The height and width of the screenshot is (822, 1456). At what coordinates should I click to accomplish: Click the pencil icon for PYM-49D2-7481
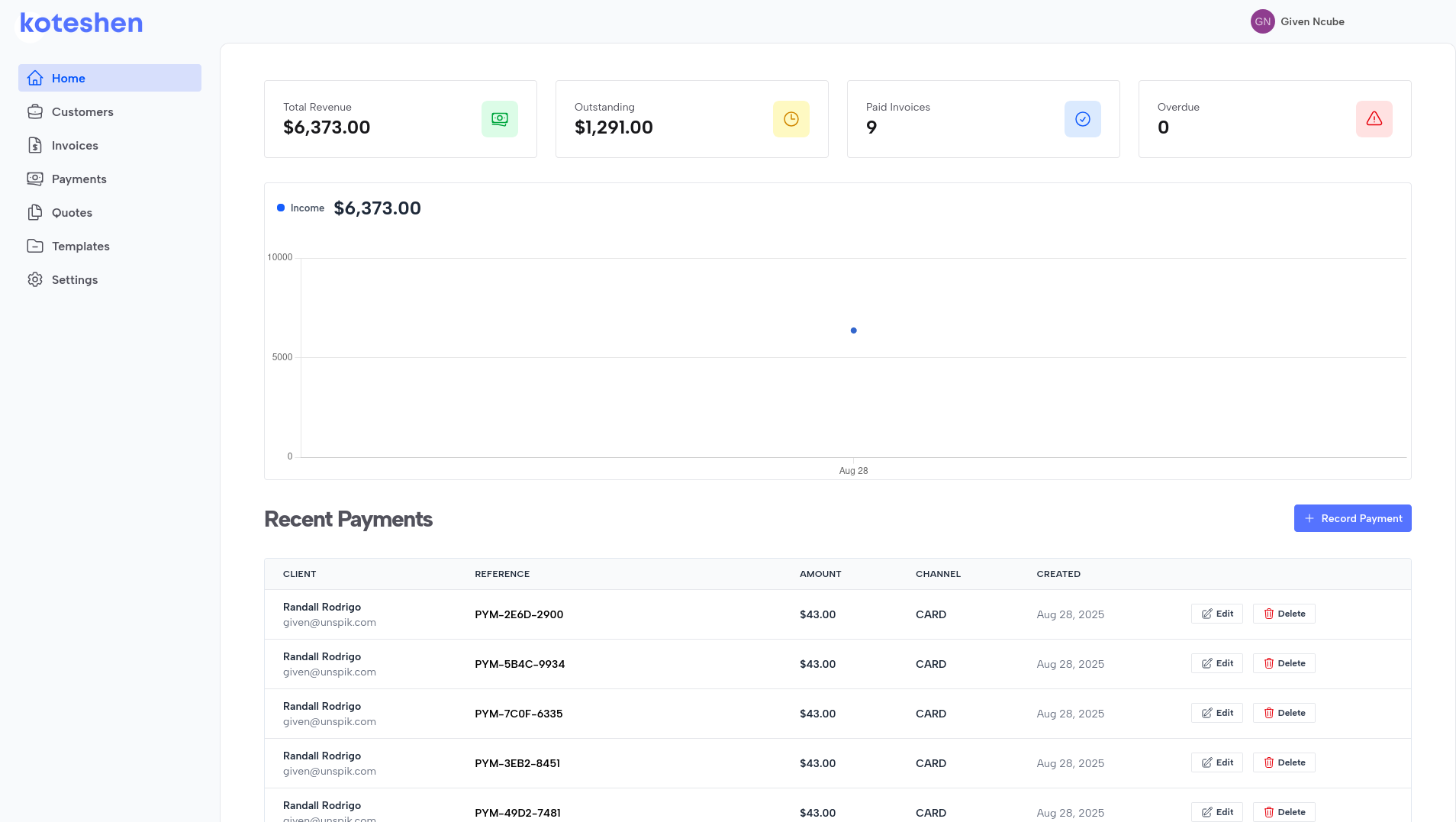[x=1207, y=812]
